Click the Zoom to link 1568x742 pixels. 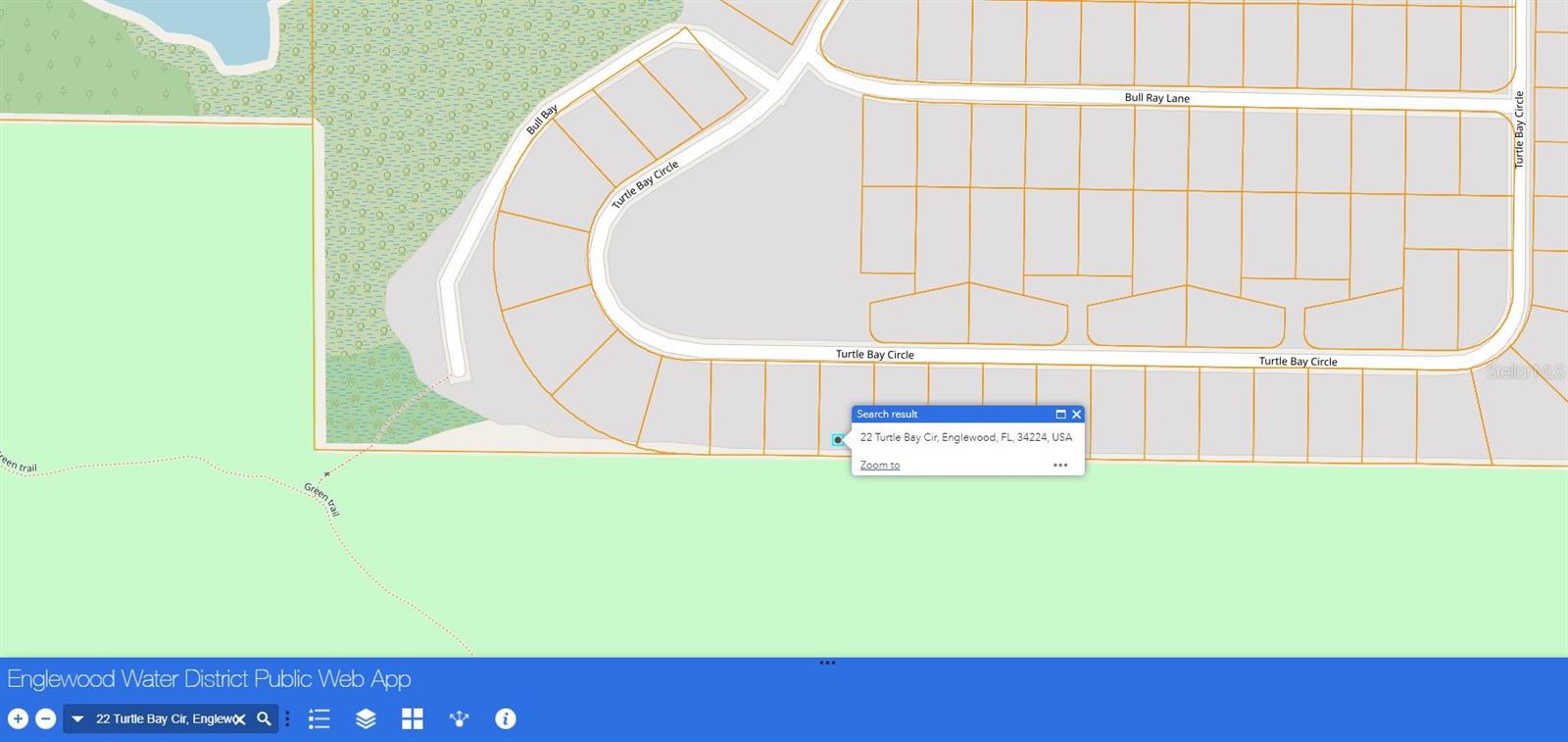point(879,465)
